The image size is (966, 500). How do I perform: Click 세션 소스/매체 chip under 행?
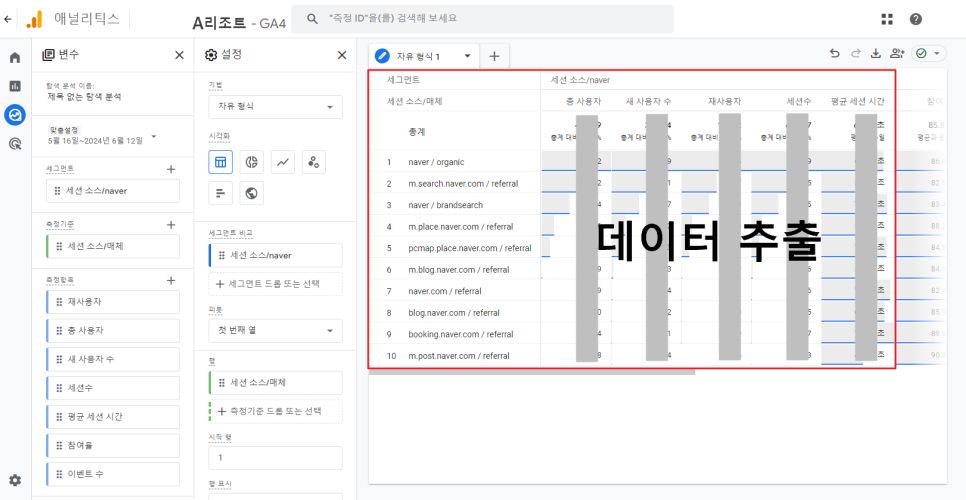(275, 382)
